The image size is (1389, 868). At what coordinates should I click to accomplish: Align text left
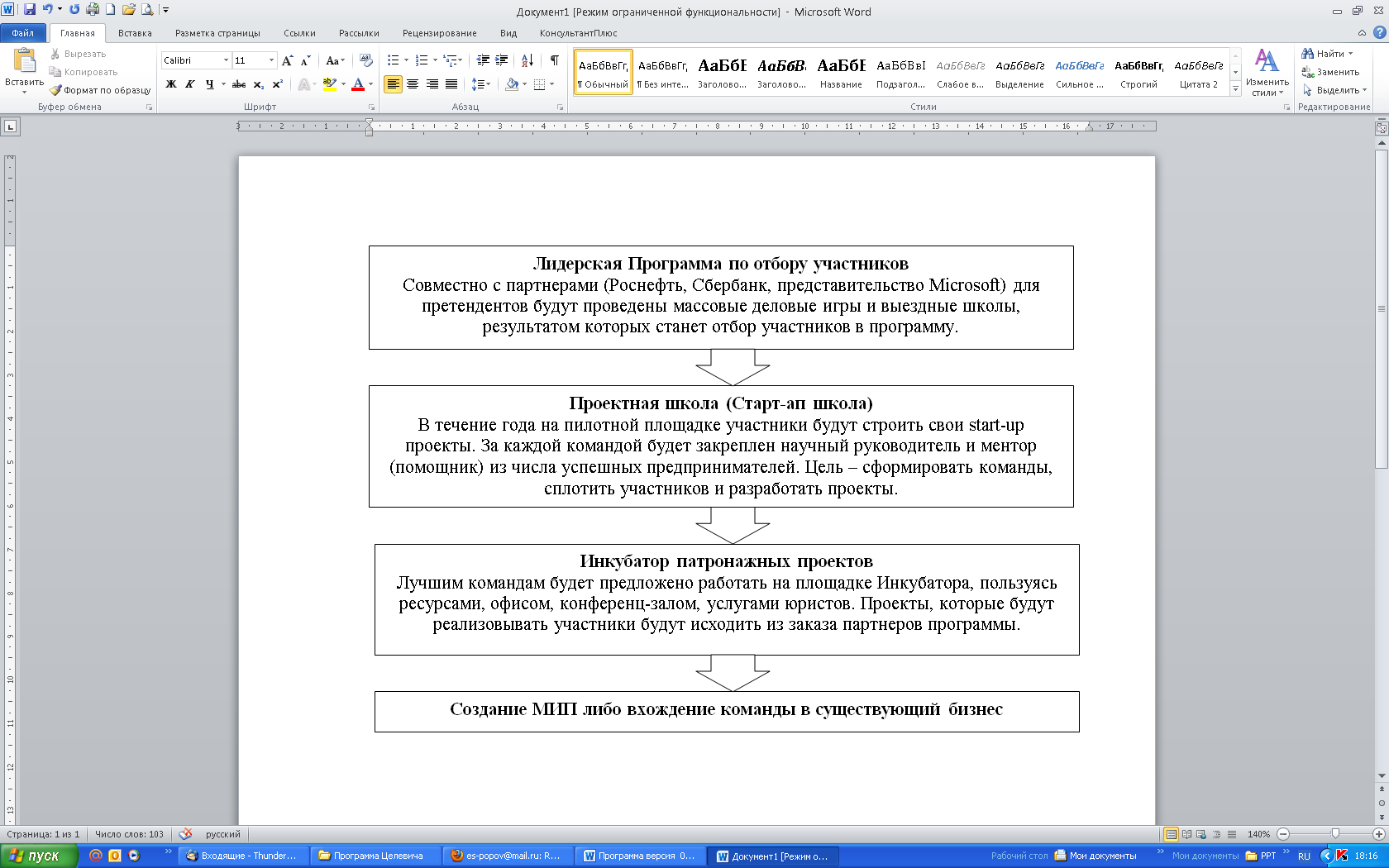pos(393,84)
